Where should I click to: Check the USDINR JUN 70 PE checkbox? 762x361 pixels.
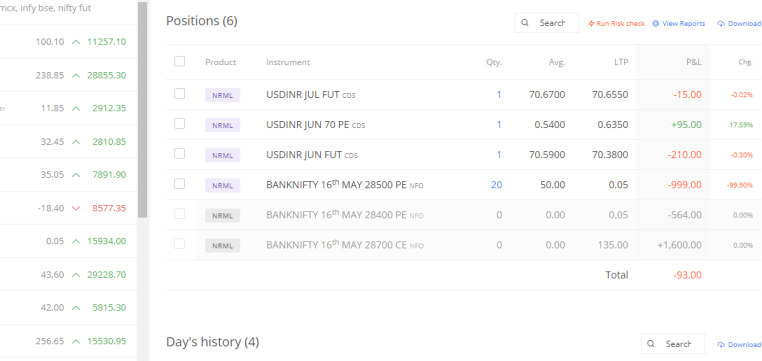click(179, 124)
